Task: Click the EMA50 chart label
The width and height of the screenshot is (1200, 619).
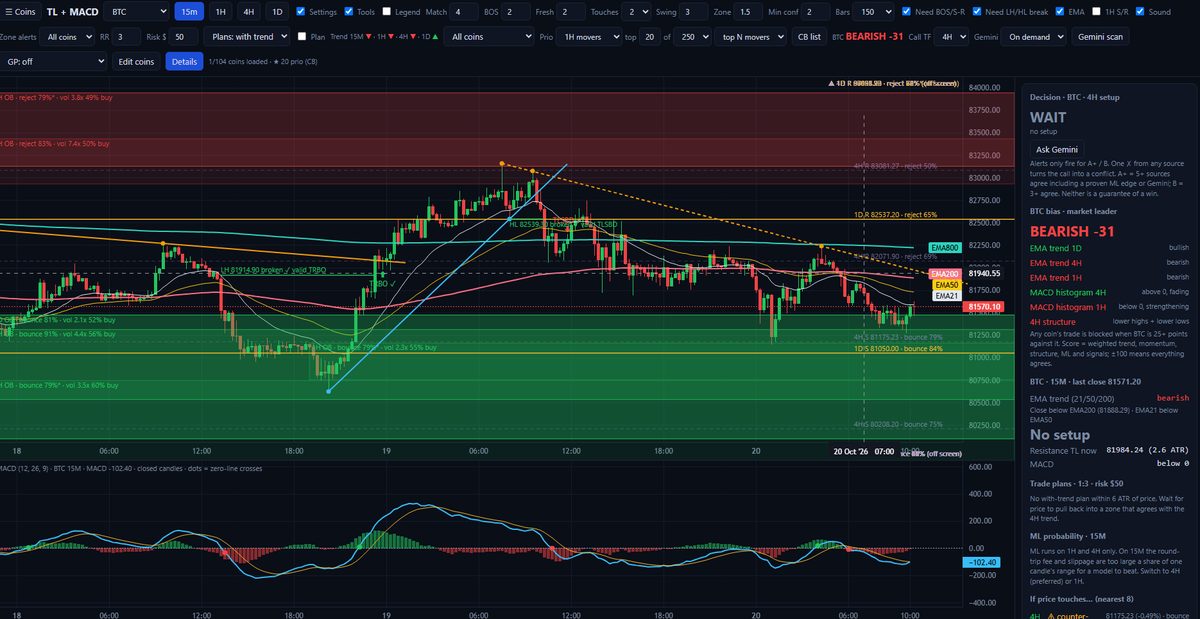Action: (x=947, y=285)
